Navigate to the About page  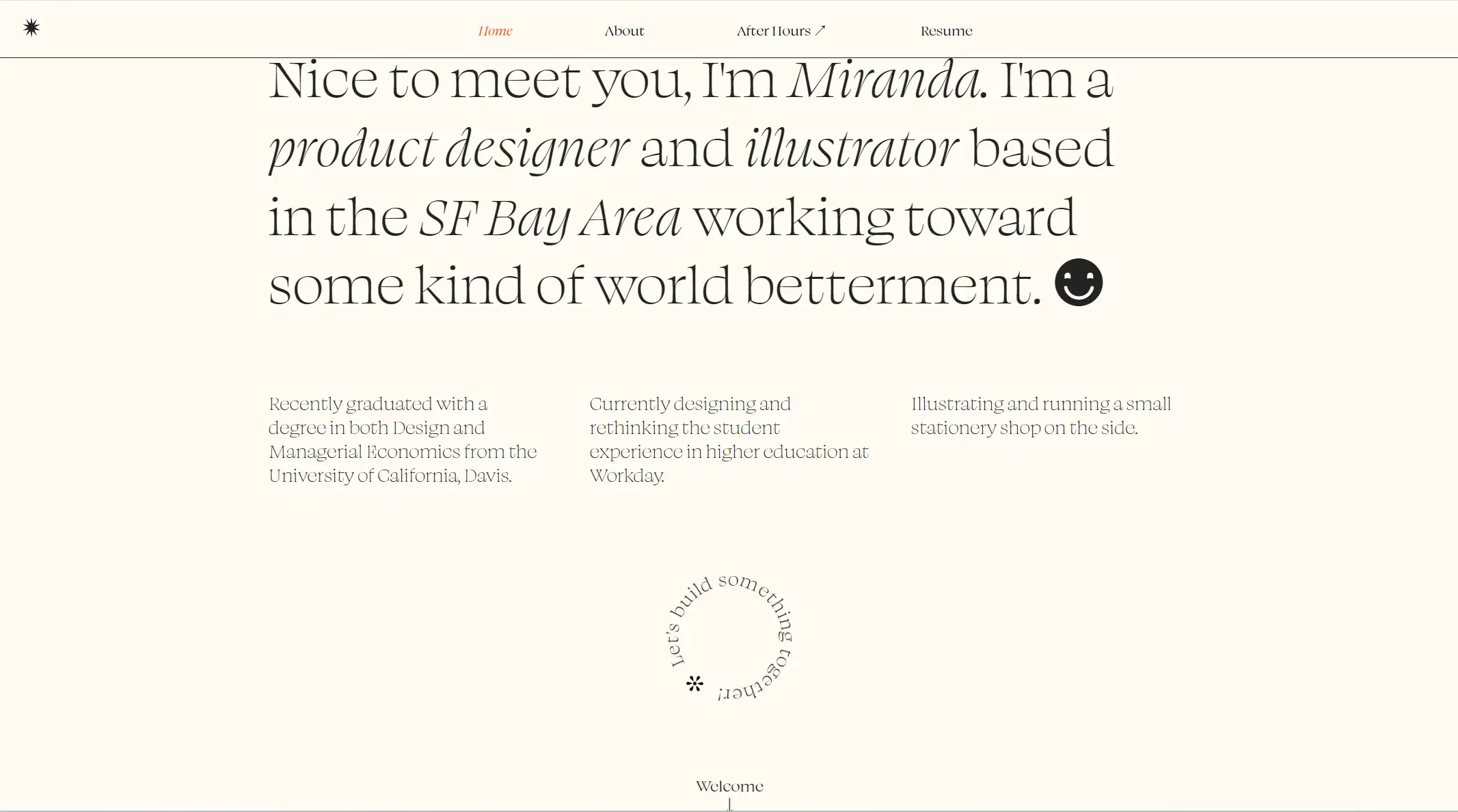[x=624, y=31]
